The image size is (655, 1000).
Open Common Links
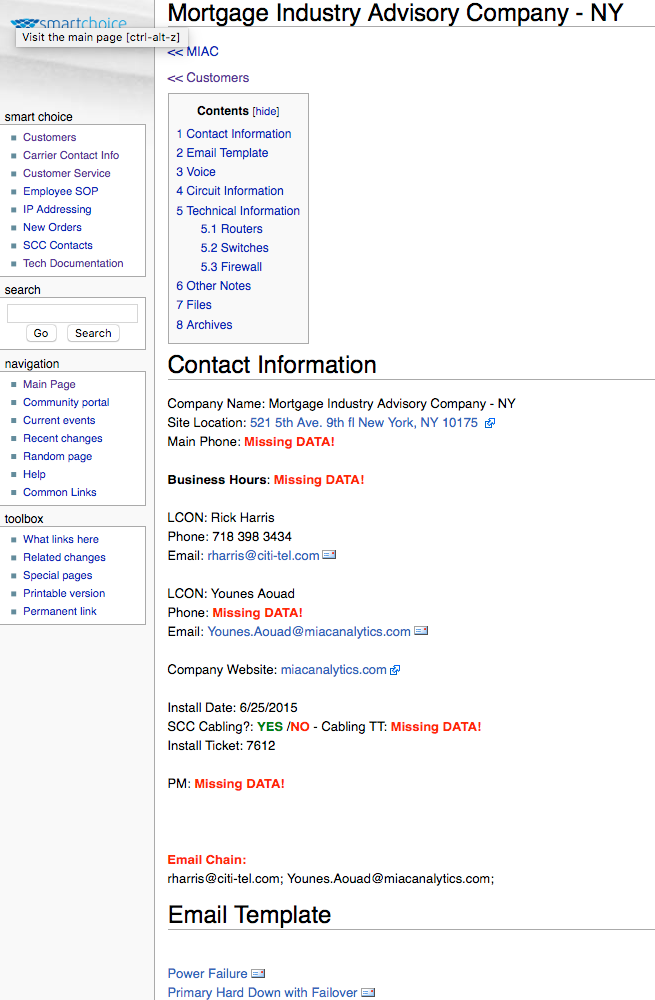coord(60,492)
